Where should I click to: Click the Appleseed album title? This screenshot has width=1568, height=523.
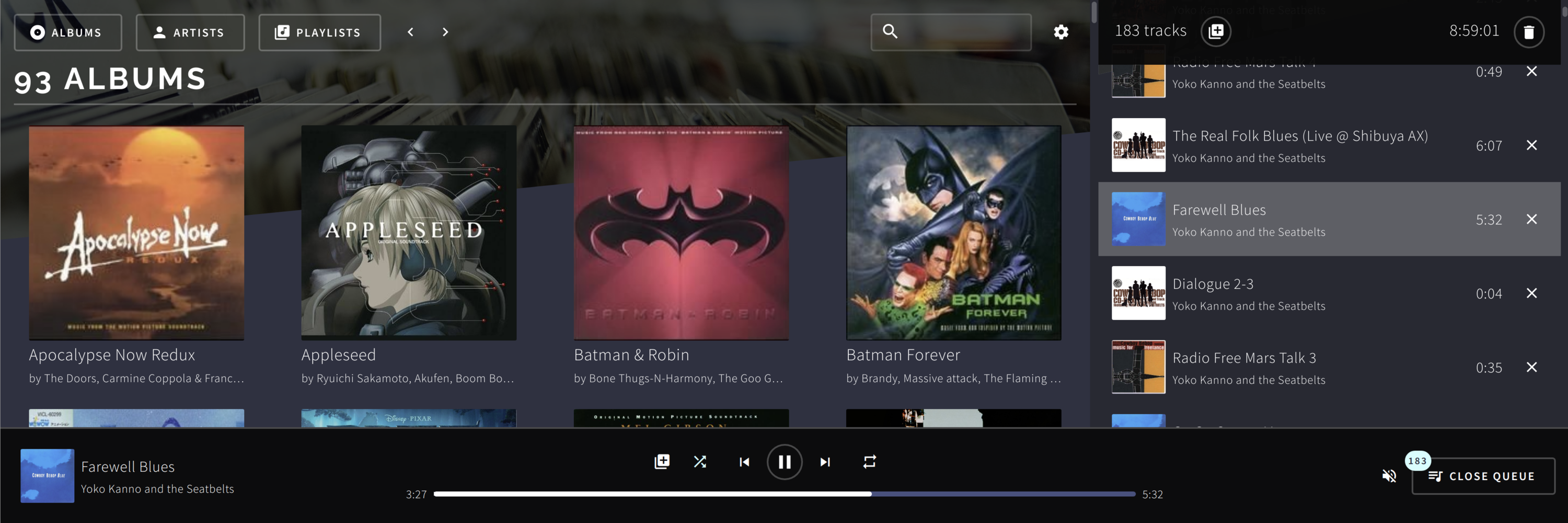(339, 355)
